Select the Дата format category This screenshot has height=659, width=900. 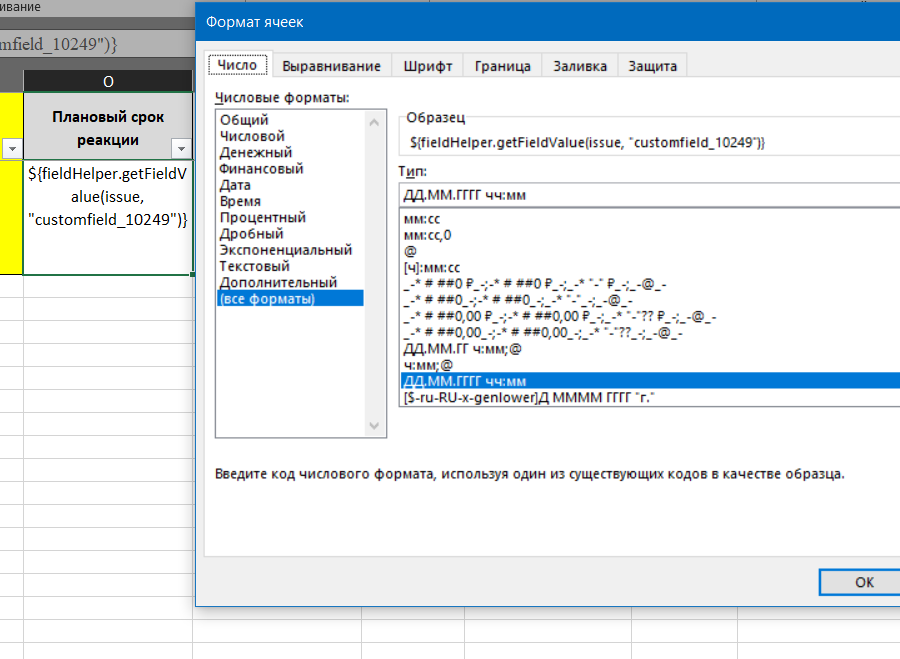tap(290, 185)
